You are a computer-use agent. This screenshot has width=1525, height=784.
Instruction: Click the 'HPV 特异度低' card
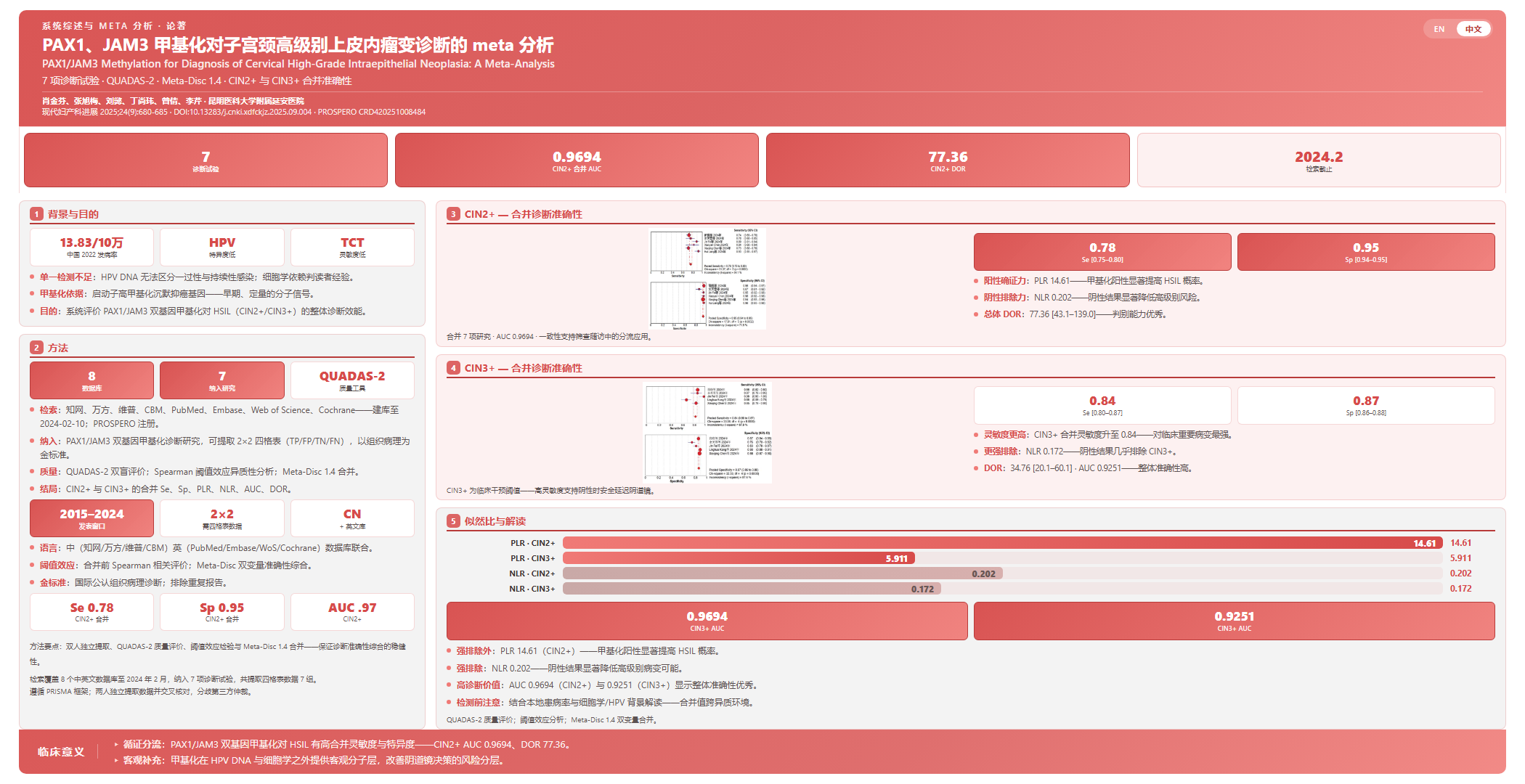222,248
